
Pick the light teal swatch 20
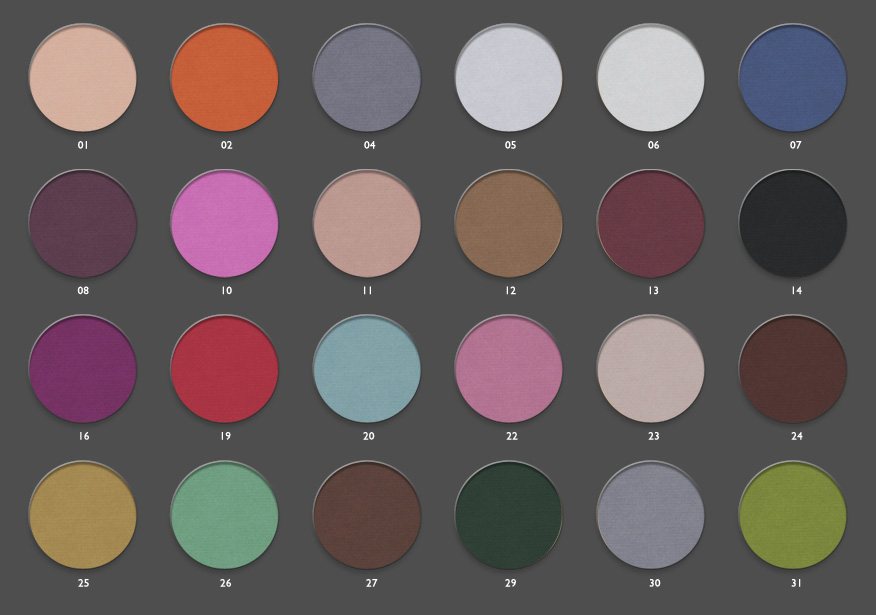[x=367, y=370]
